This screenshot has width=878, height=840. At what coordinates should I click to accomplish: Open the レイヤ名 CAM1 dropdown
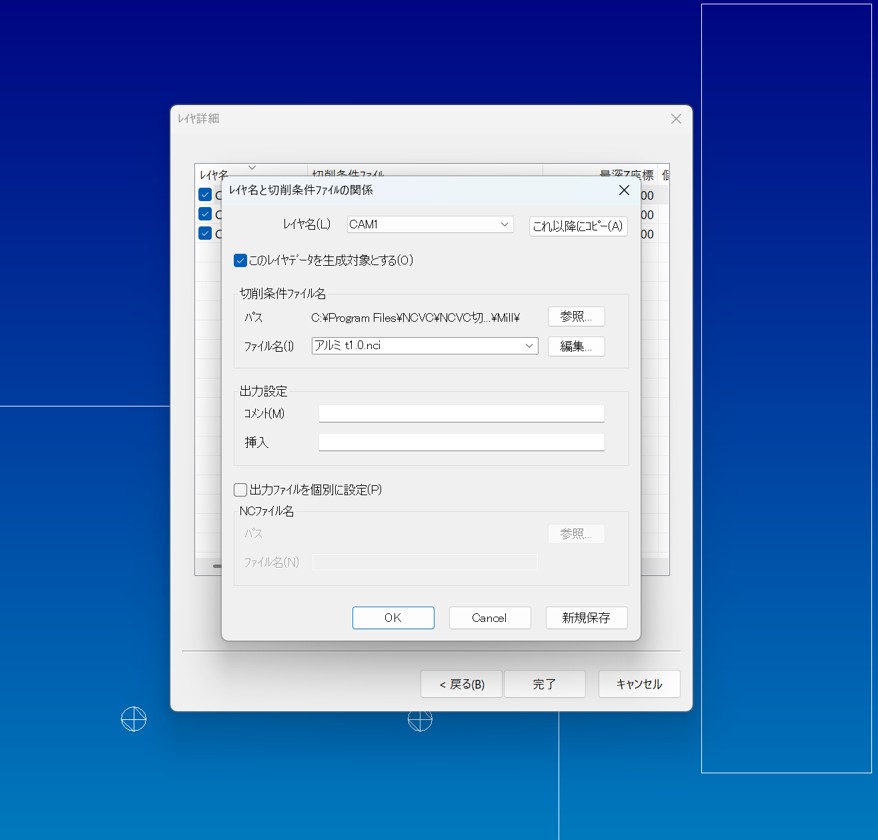coord(505,225)
